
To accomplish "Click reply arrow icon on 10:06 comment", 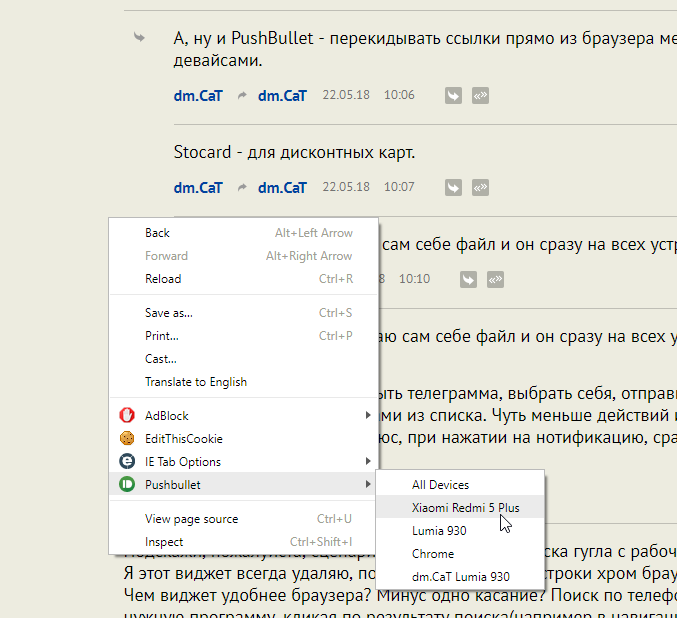I will pos(453,96).
